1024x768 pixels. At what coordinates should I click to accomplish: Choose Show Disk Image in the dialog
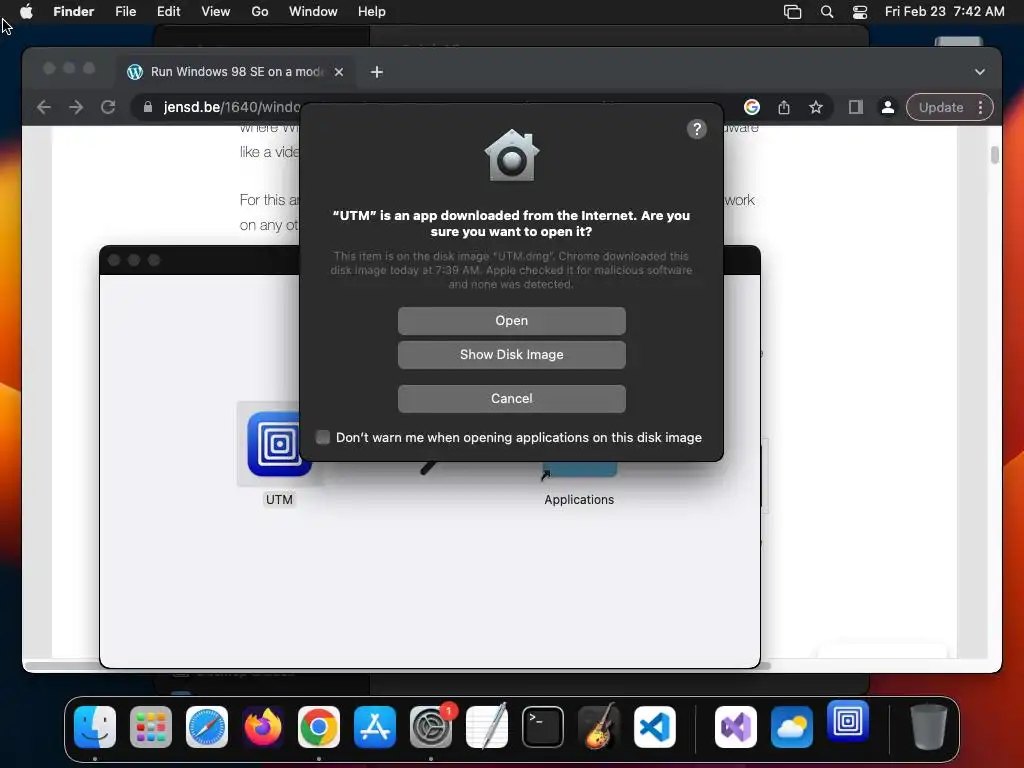[x=511, y=355]
